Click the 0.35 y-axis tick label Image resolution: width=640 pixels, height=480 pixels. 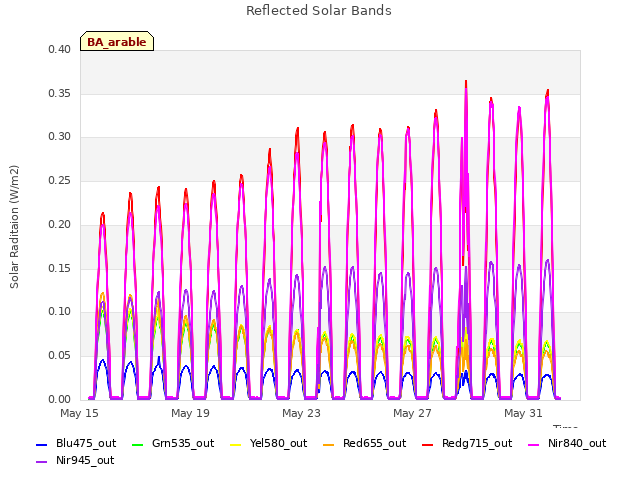(x=59, y=93)
